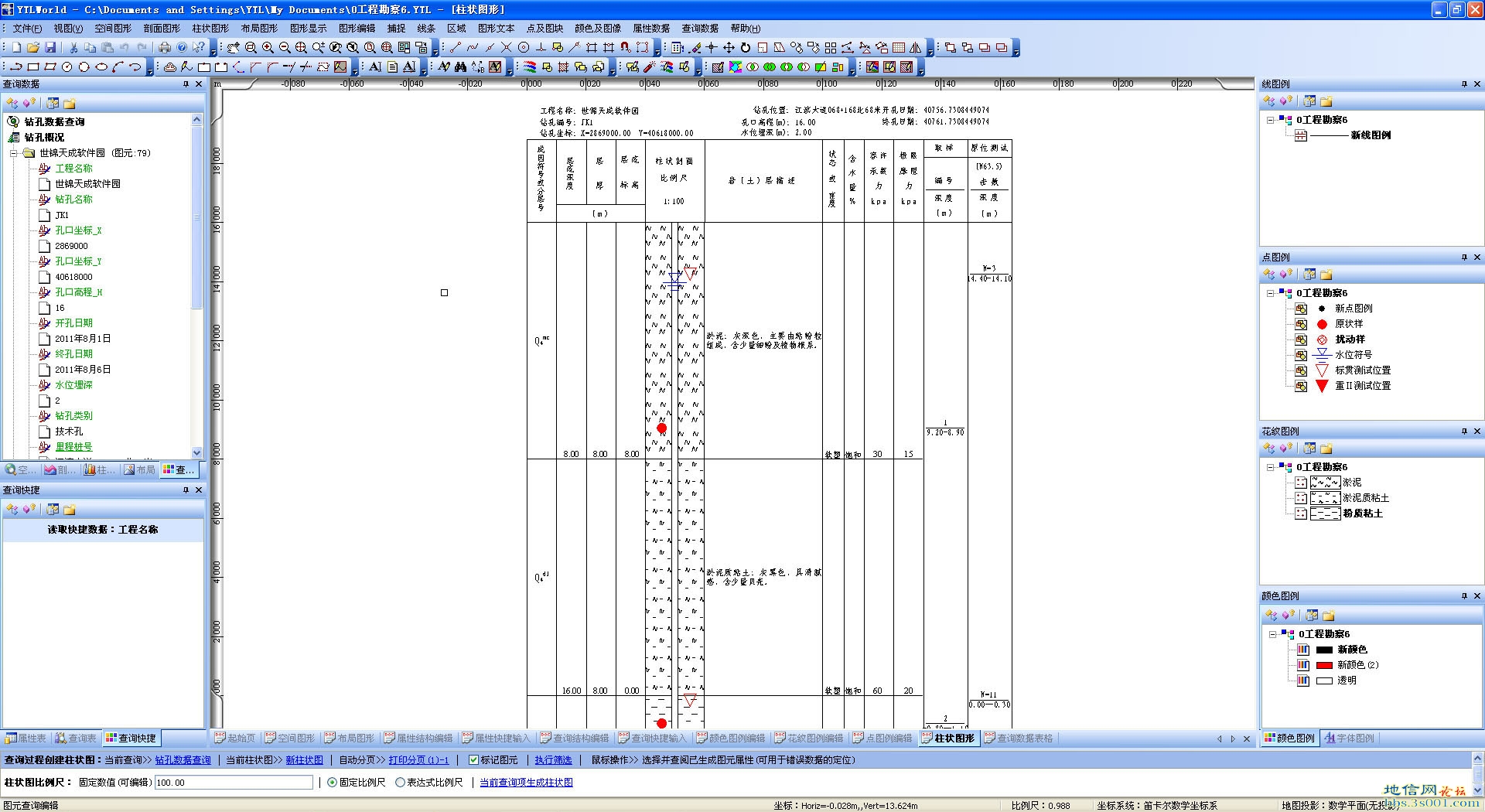Select the pan hand tool
Screen dimensions: 1485x812
pos(233,47)
